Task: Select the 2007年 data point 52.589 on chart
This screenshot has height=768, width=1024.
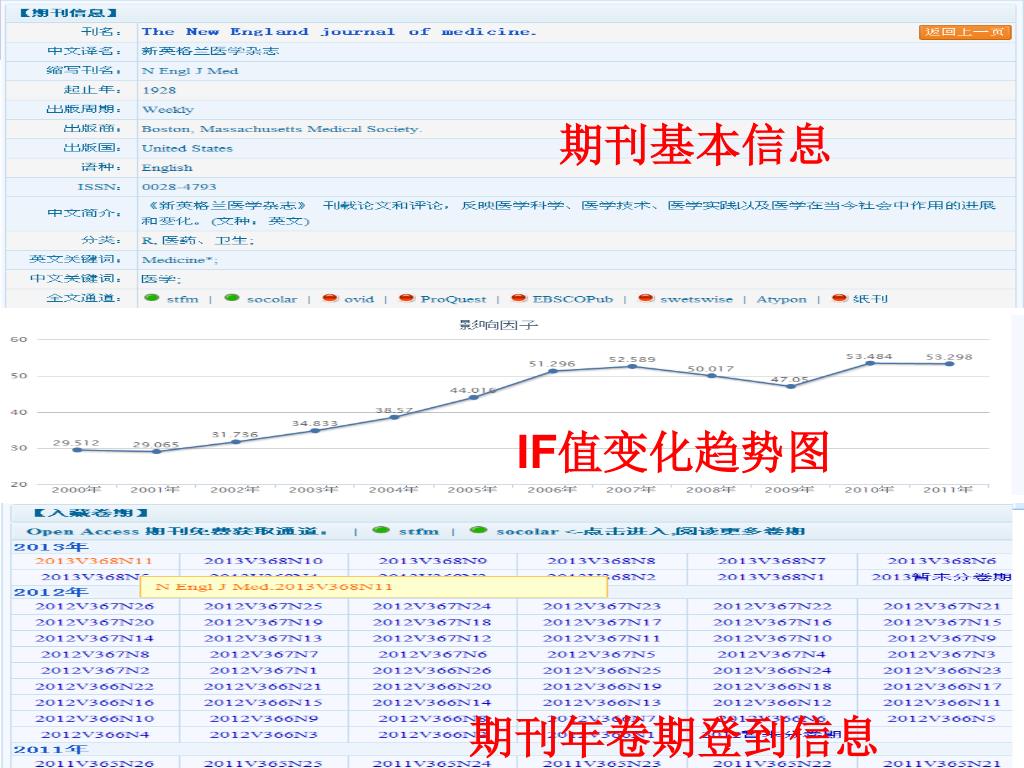Action: 632,366
